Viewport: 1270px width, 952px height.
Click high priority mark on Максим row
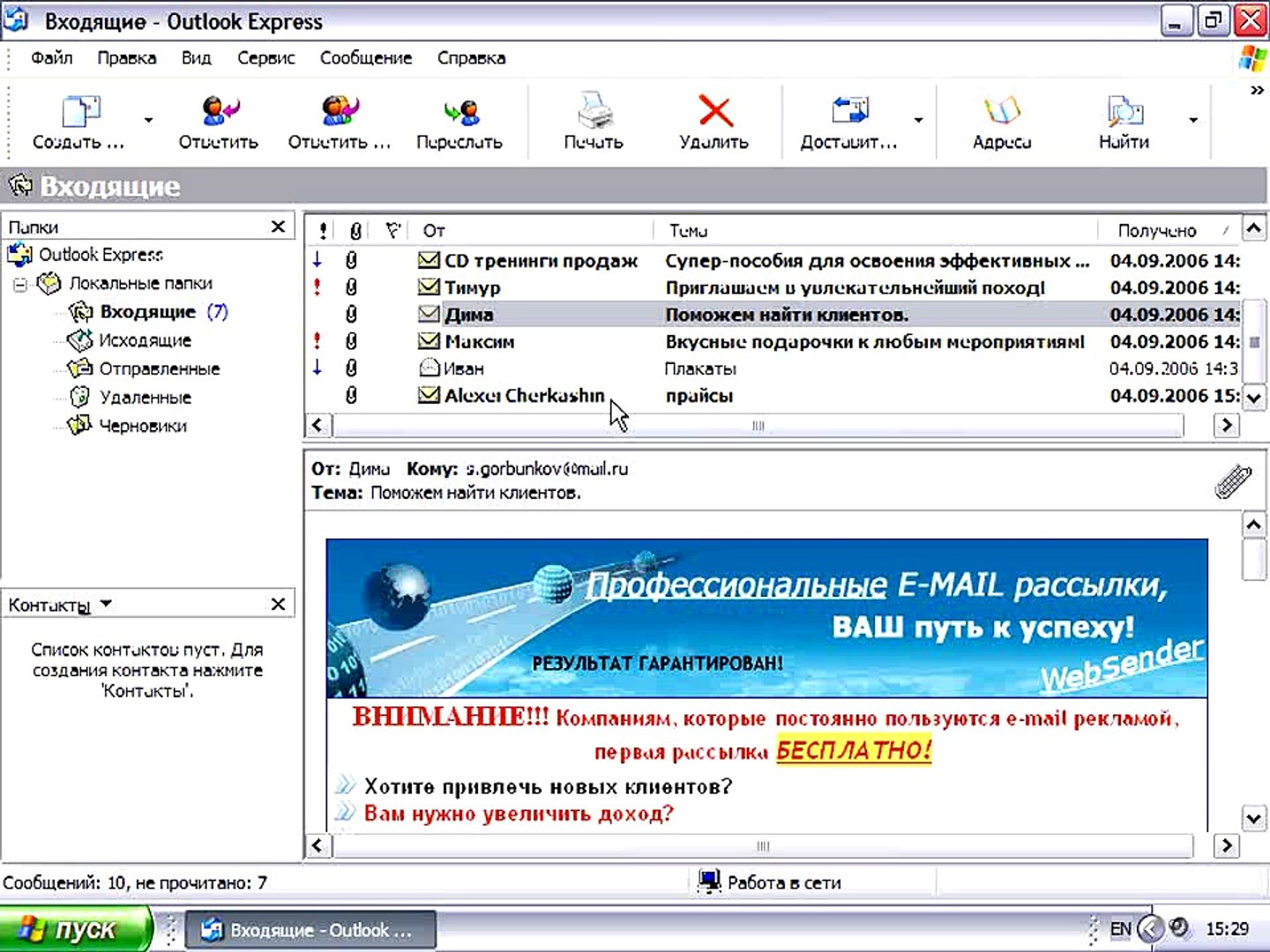tap(317, 340)
